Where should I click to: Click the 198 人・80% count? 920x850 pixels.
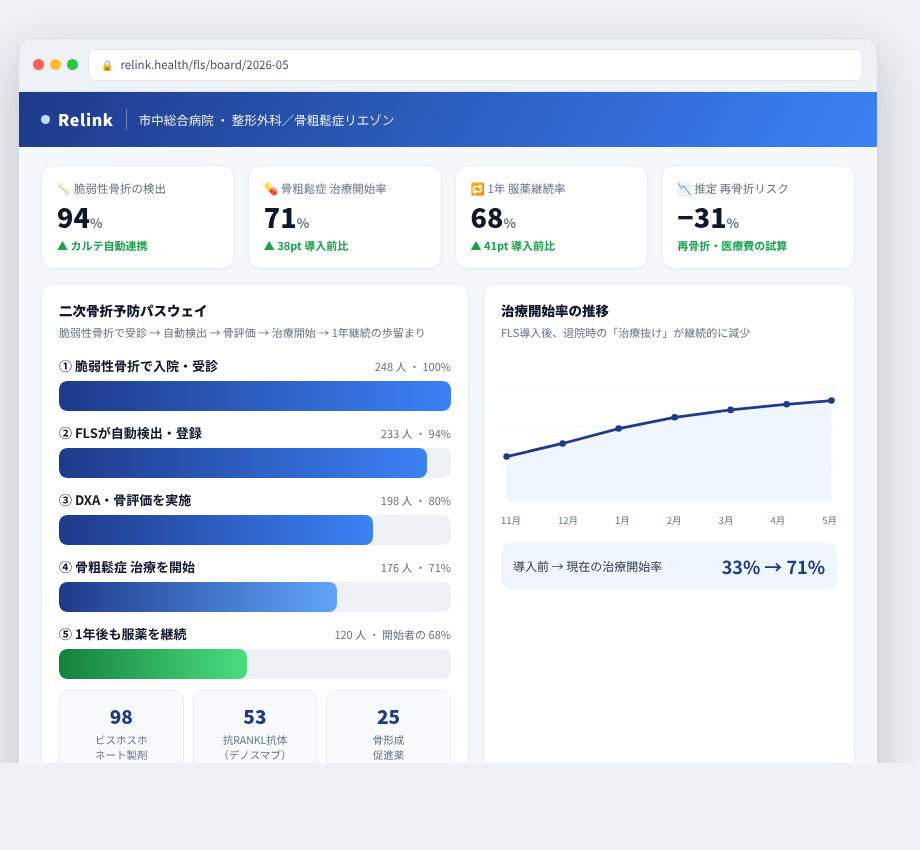pyautogui.click(x=415, y=501)
